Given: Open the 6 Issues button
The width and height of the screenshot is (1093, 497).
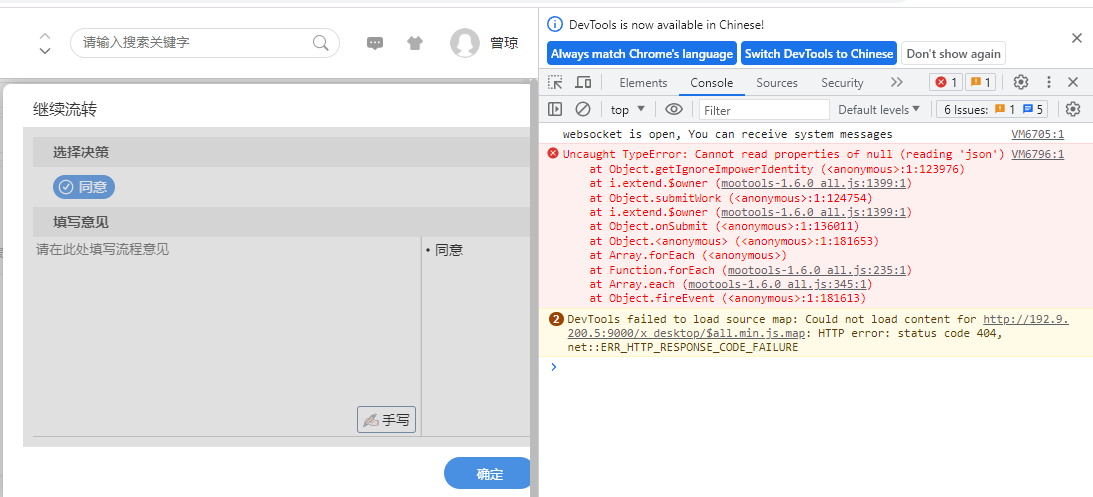Looking at the screenshot, I should click(993, 109).
